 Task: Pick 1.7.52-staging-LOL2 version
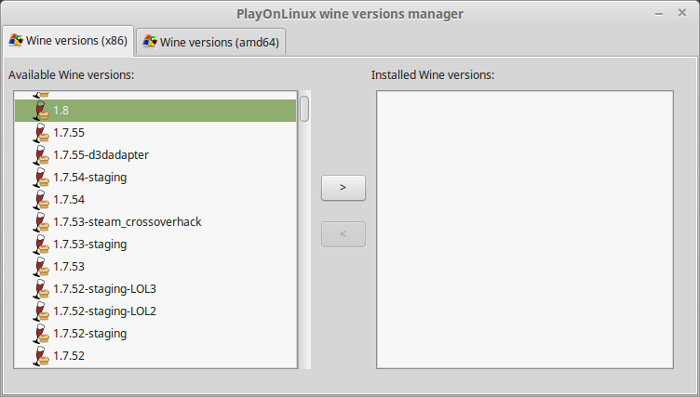click(155, 311)
